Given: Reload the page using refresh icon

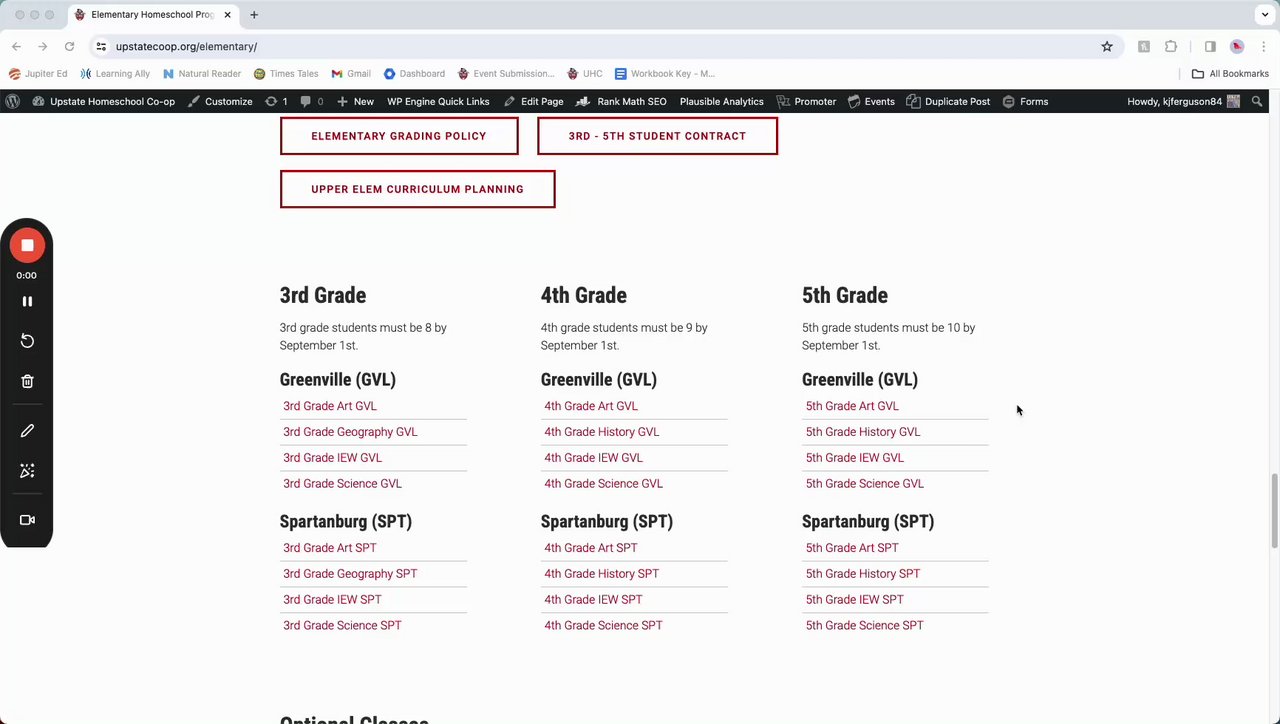Looking at the screenshot, I should [x=69, y=46].
